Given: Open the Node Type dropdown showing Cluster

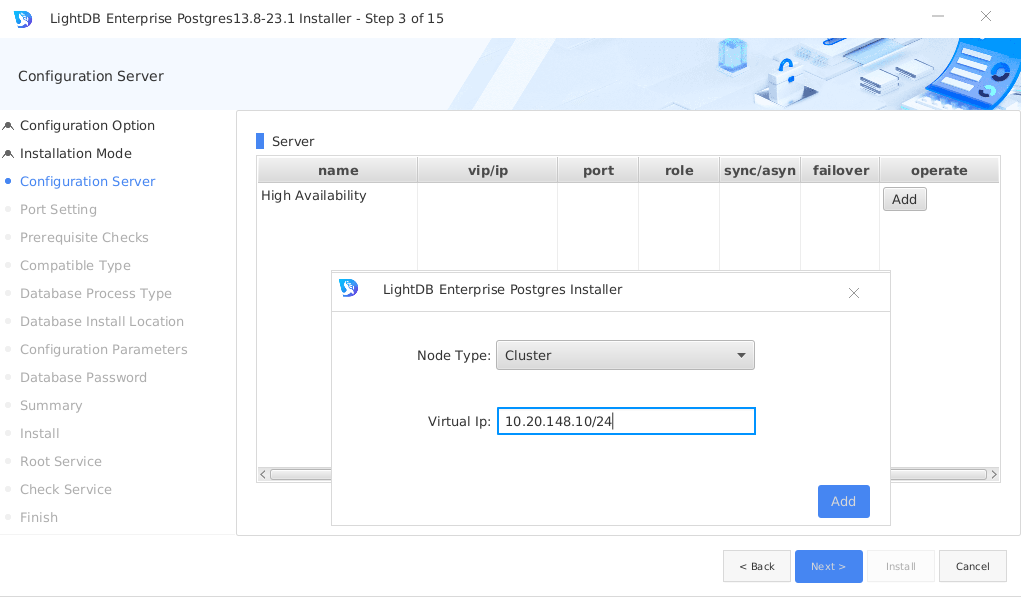Looking at the screenshot, I should tap(625, 355).
